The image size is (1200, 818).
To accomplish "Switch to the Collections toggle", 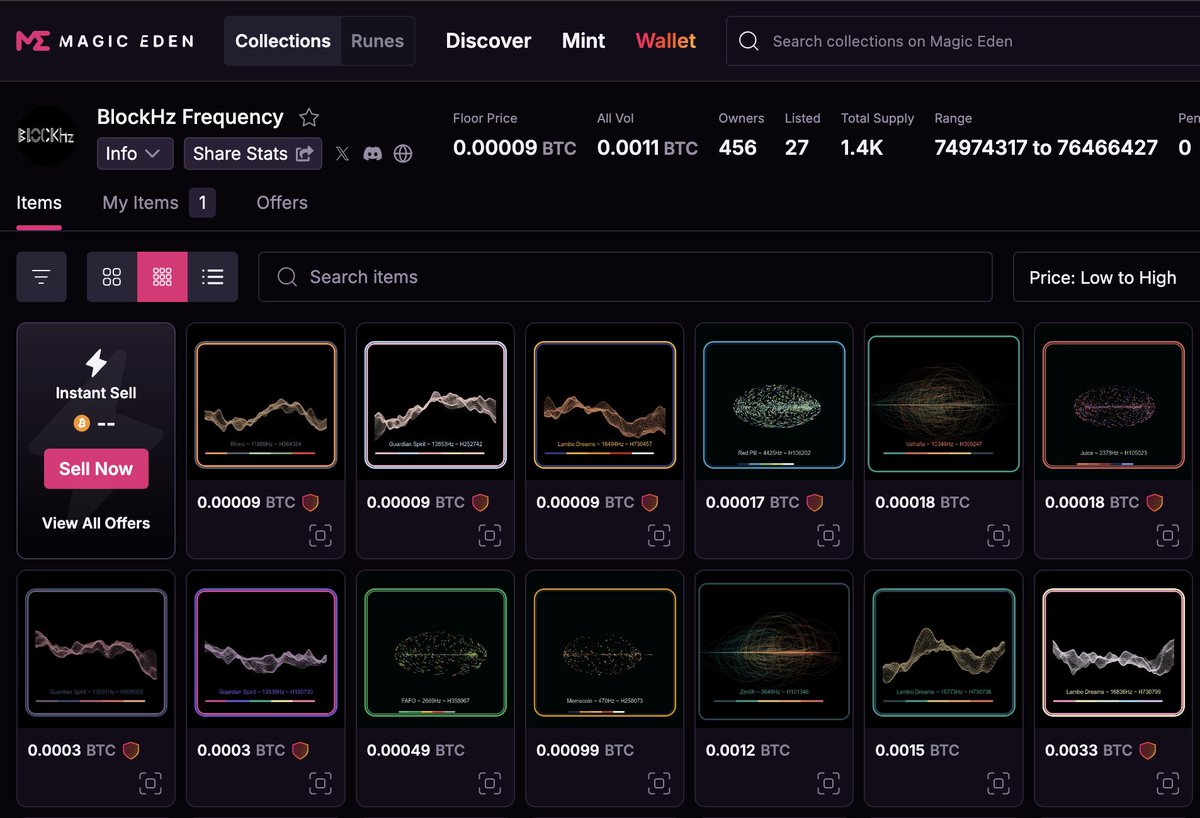I will pyautogui.click(x=283, y=41).
